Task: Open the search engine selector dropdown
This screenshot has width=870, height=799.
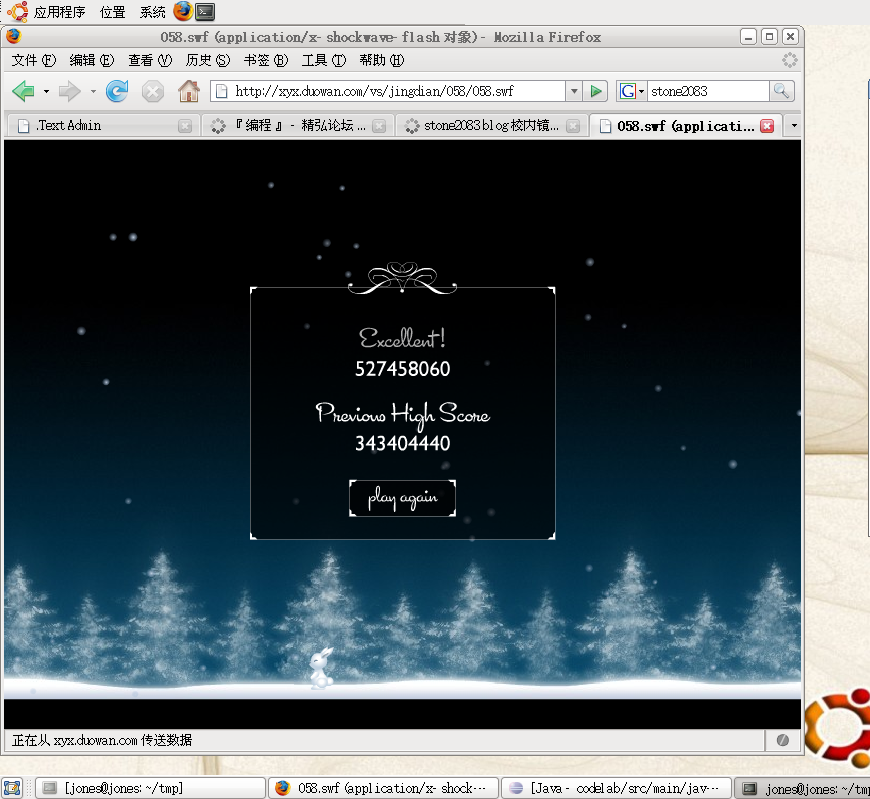Action: (641, 92)
